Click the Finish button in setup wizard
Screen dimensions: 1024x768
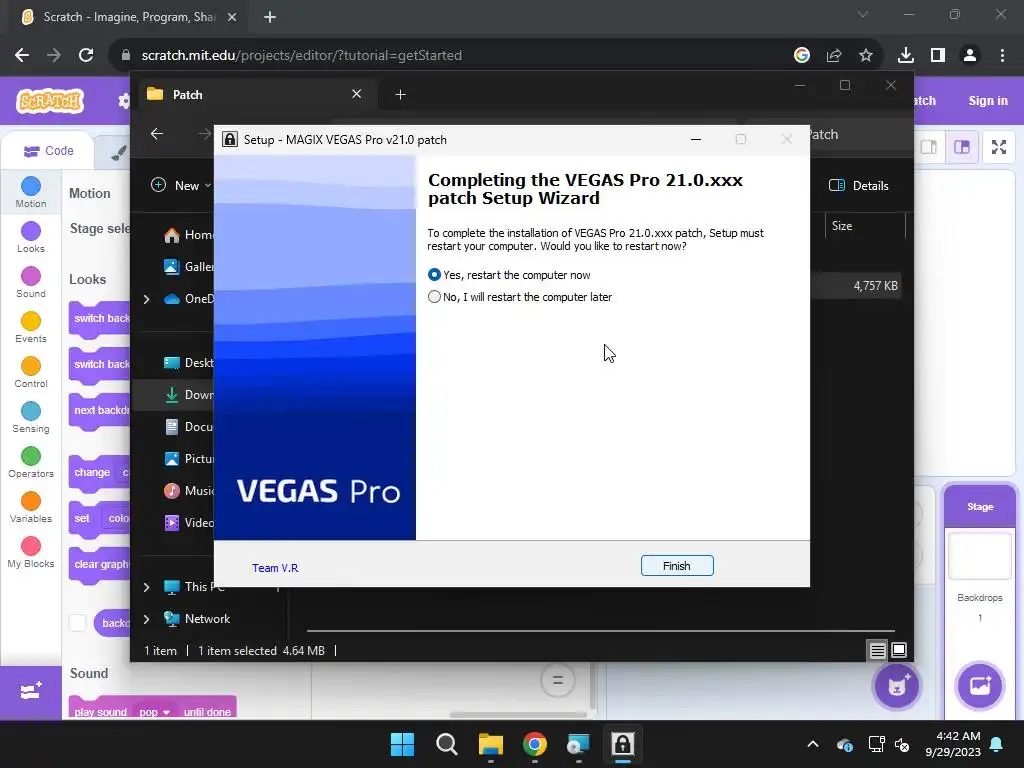[x=677, y=566]
